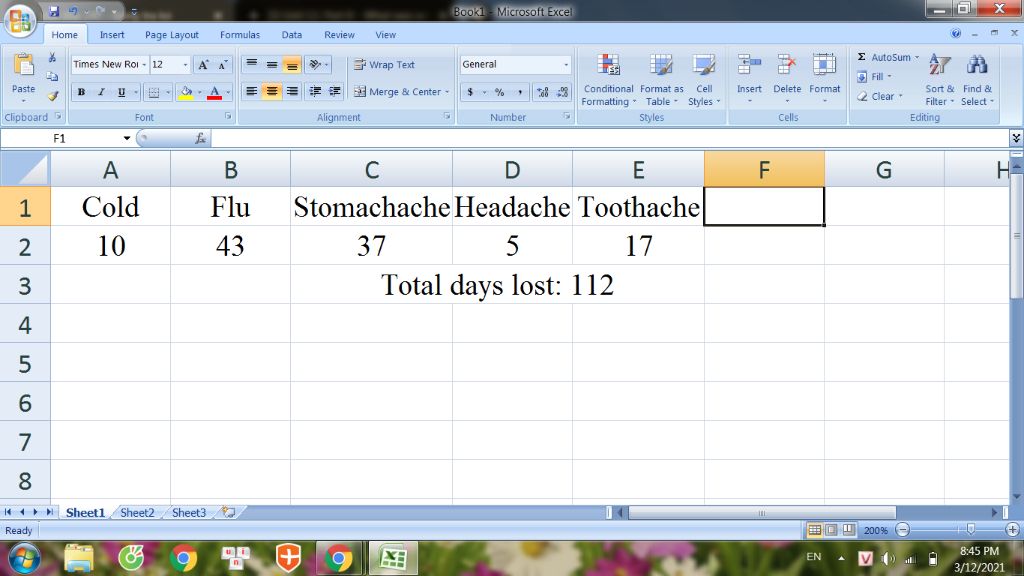Open Find & Select binoculars tool

pyautogui.click(x=977, y=80)
